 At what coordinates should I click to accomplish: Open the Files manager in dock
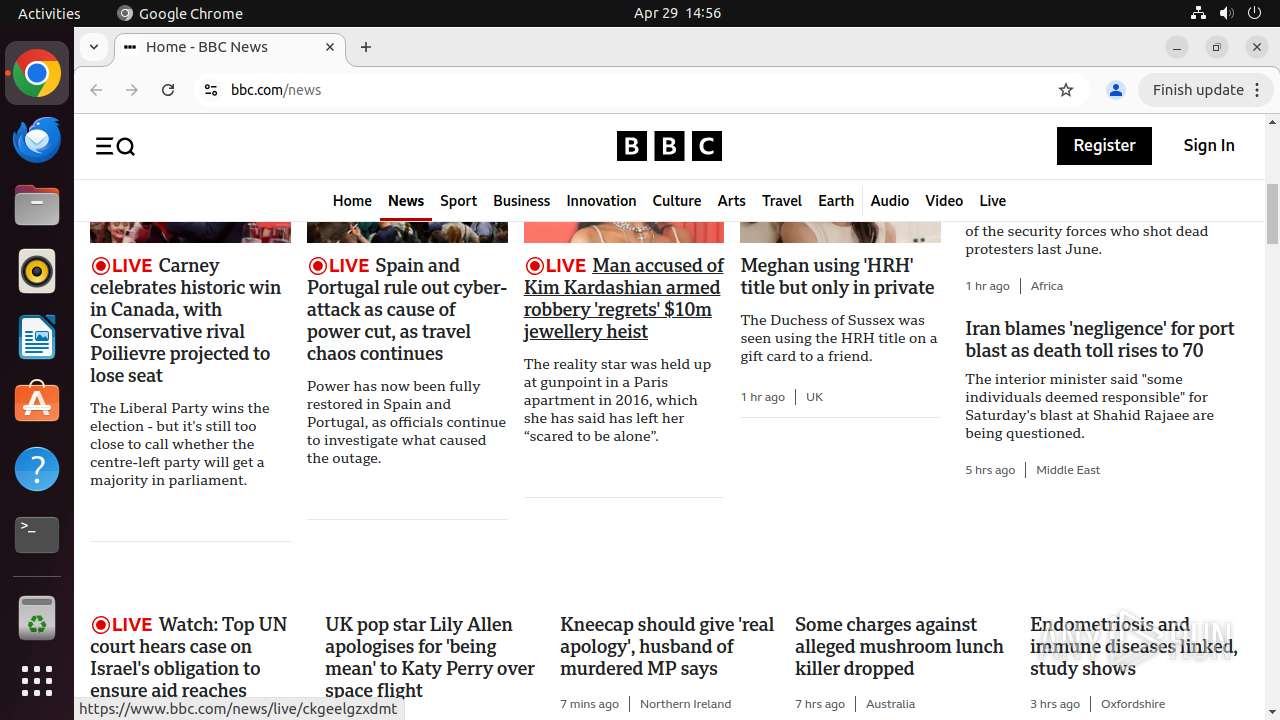(x=37, y=206)
